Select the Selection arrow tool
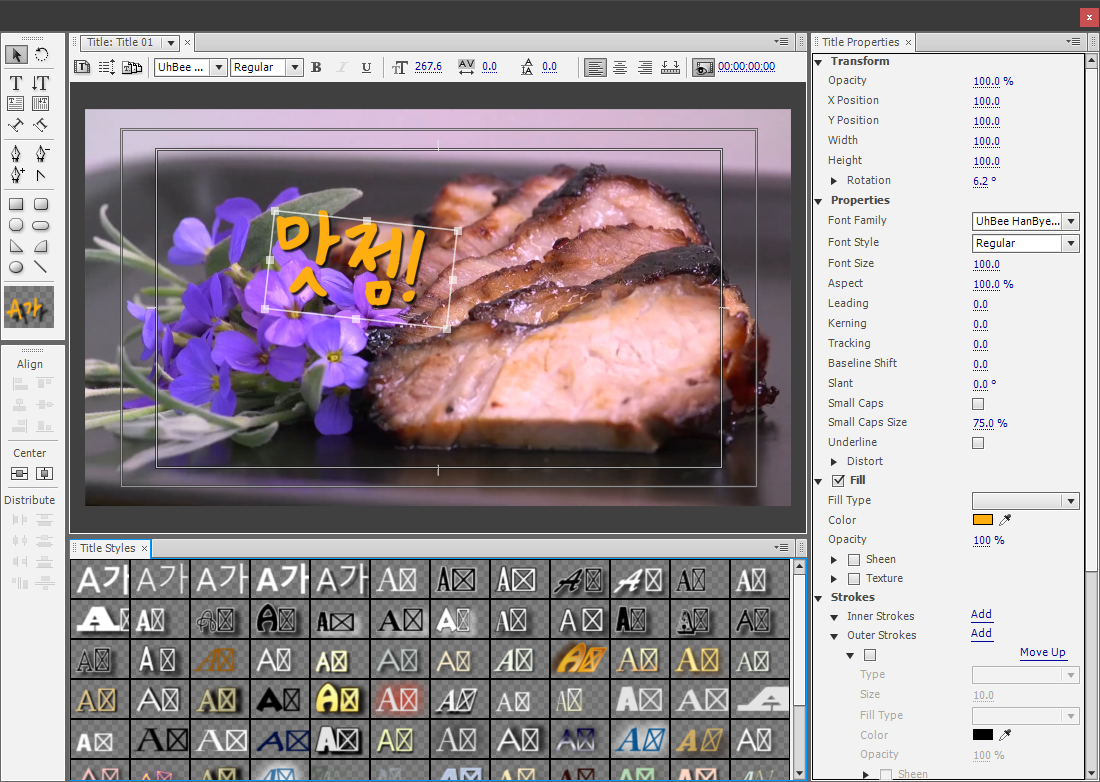Image resolution: width=1100 pixels, height=782 pixels. pos(16,55)
